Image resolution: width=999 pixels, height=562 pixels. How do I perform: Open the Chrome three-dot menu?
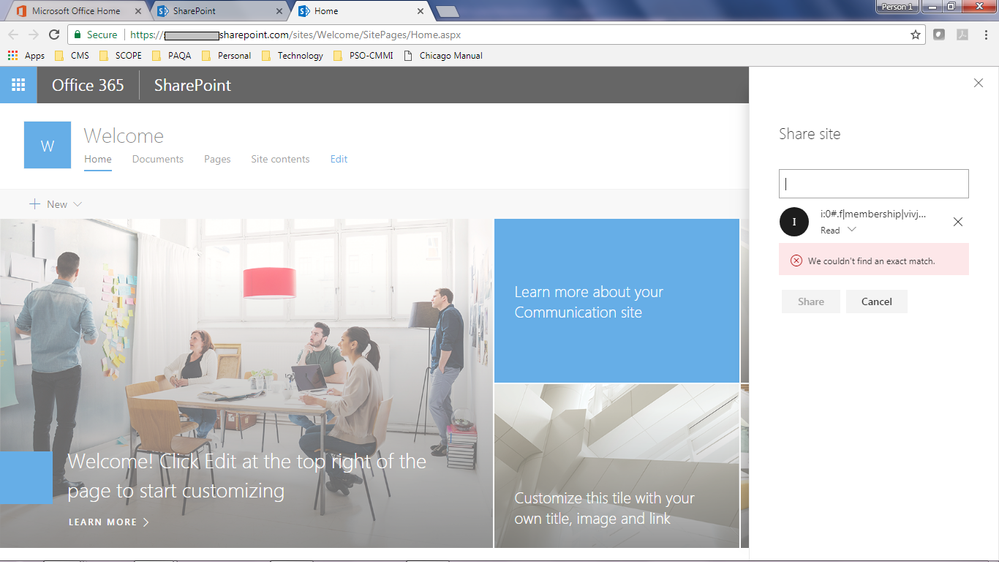pos(986,34)
